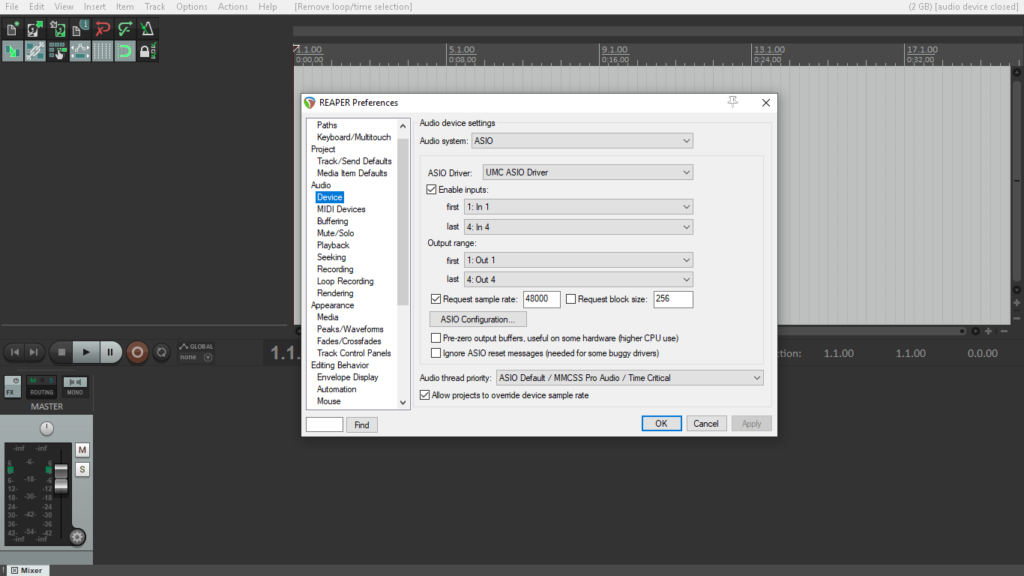This screenshot has width=1024, height=576.
Task: Open the ASIO Driver dropdown
Action: [x=587, y=172]
